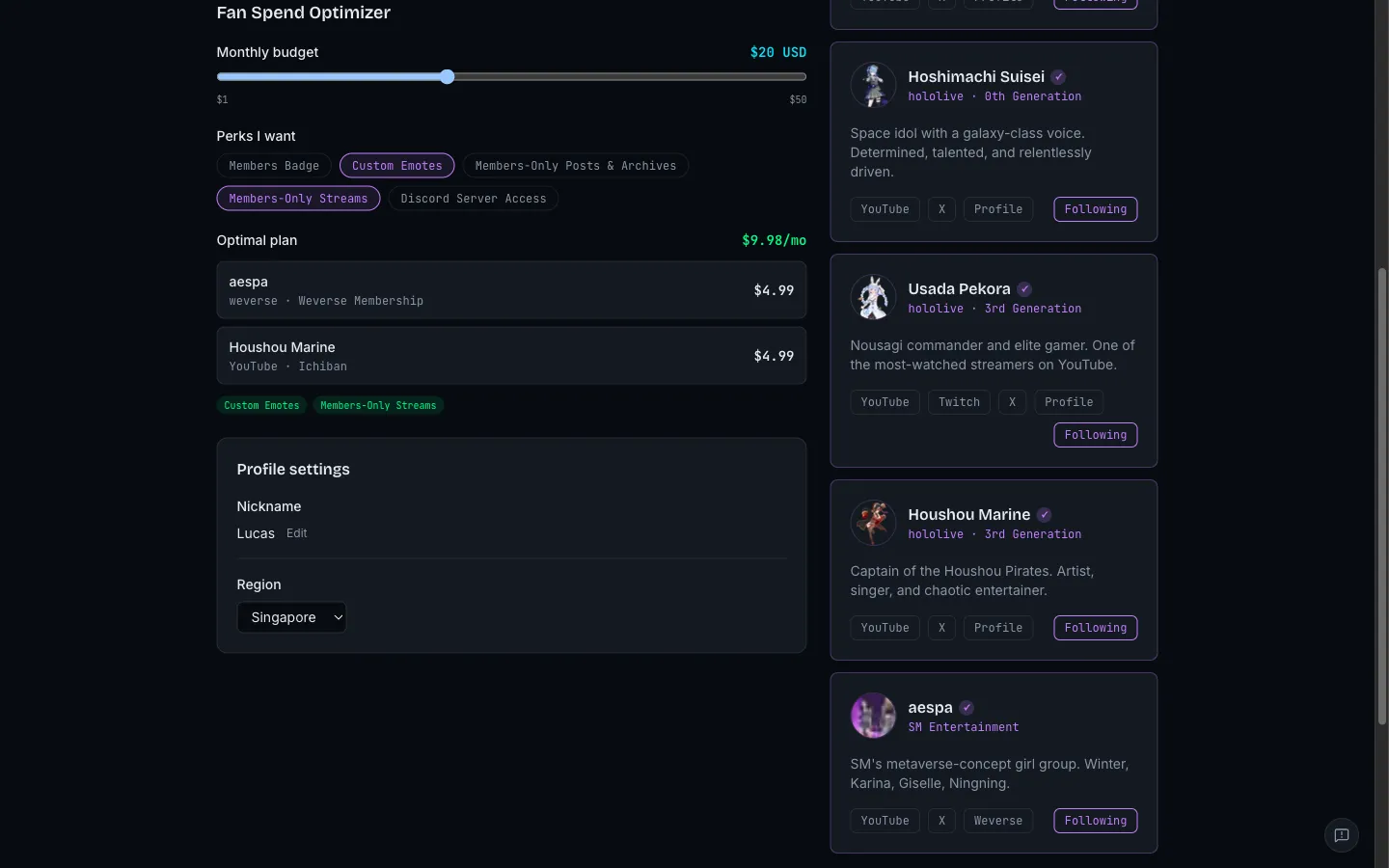1389x868 pixels.
Task: Open Hoshimachi Suisei's Profile link
Action: 998,209
